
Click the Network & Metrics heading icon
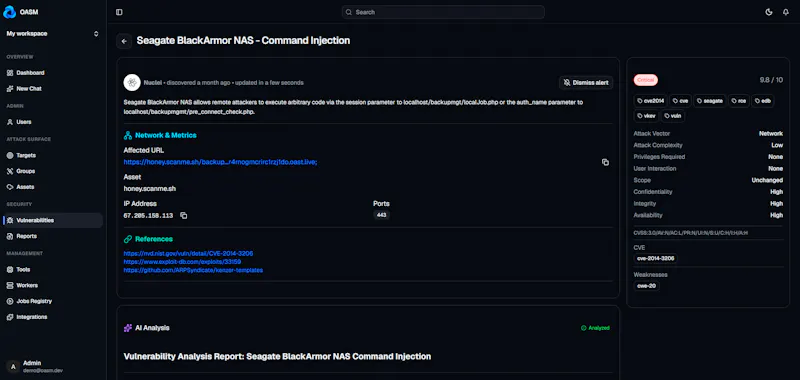(128, 136)
